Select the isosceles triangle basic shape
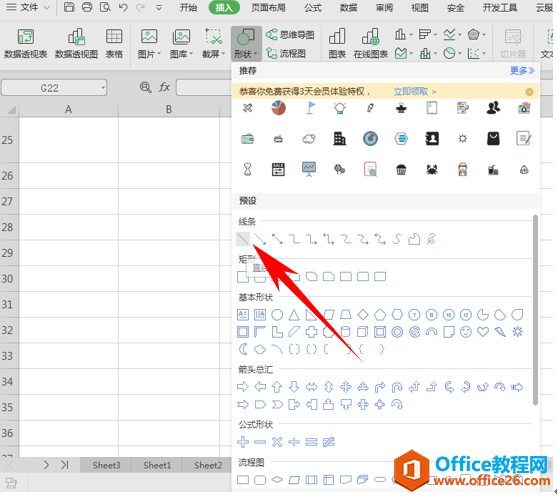 click(x=294, y=315)
